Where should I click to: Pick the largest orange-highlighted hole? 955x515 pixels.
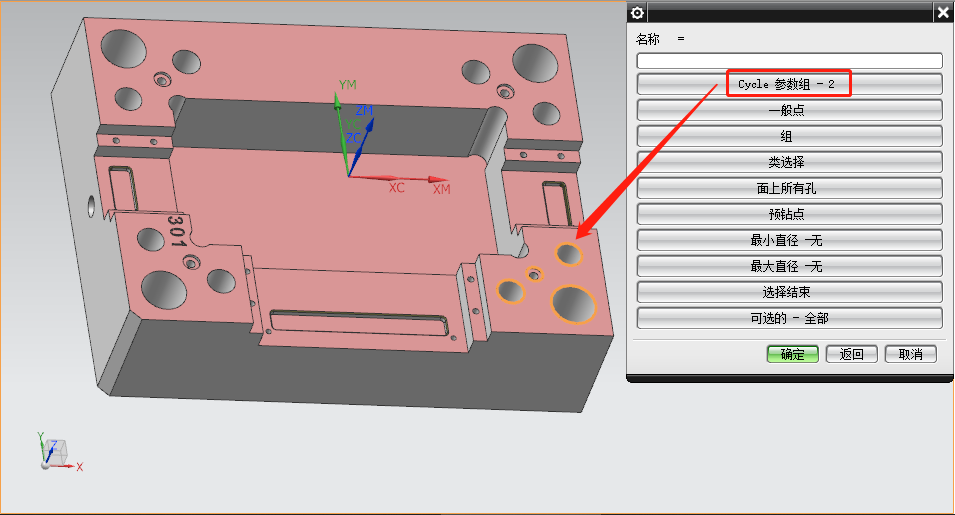(572, 304)
